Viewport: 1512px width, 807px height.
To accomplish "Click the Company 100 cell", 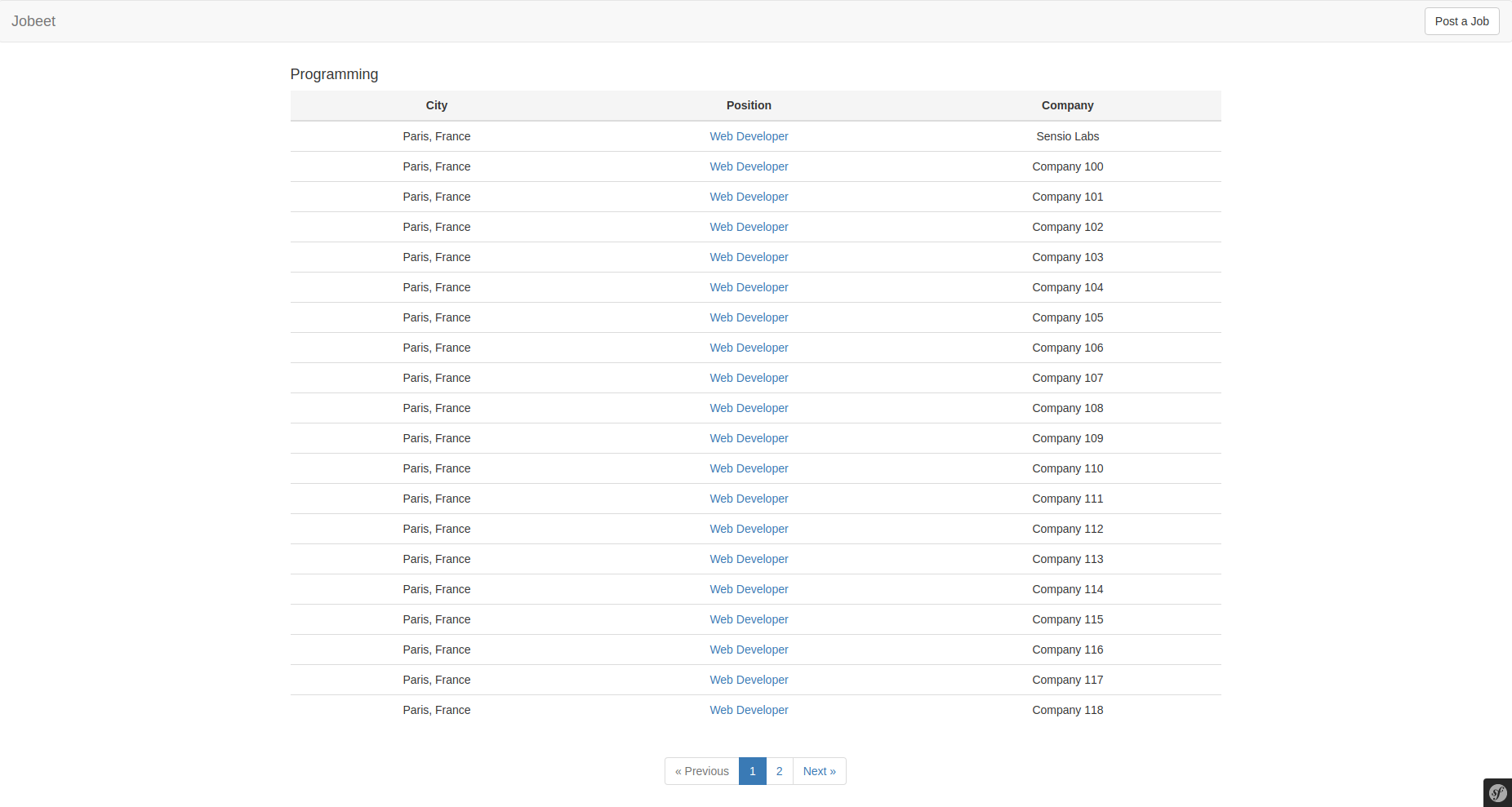I will click(x=1067, y=166).
